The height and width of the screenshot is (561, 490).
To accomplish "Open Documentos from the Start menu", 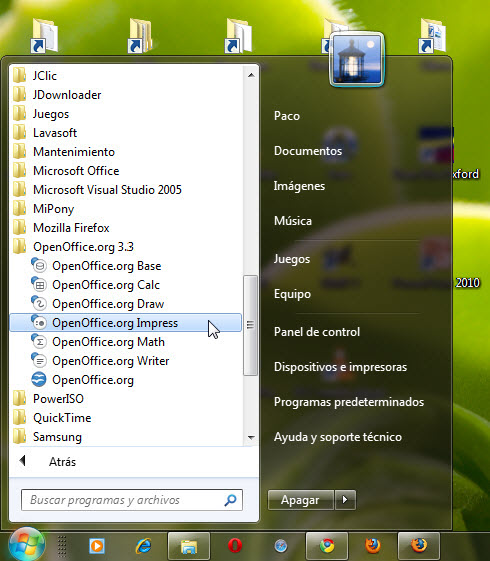I will click(308, 151).
